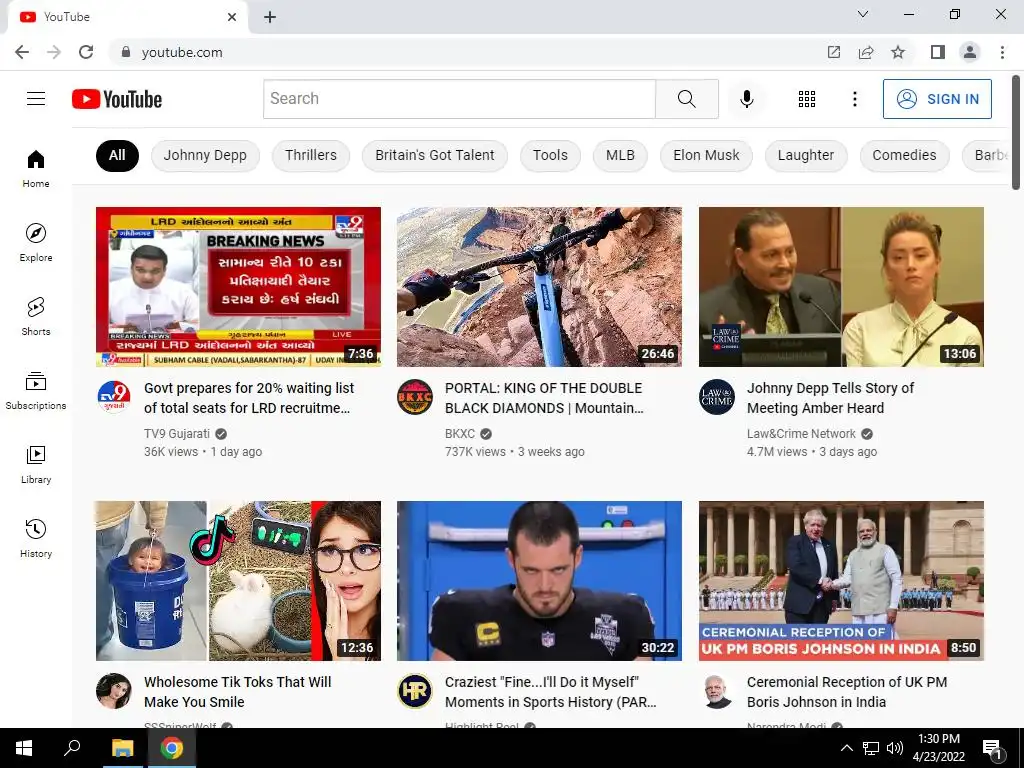Open YouTube settings three-dot menu
Viewport: 1024px width, 768px height.
click(854, 99)
